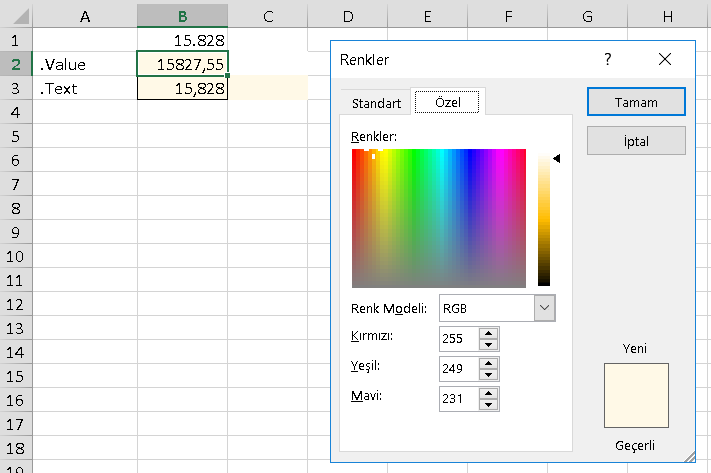The image size is (711, 473).
Task: Pick a color in the Renkler spectrum
Action: click(438, 218)
